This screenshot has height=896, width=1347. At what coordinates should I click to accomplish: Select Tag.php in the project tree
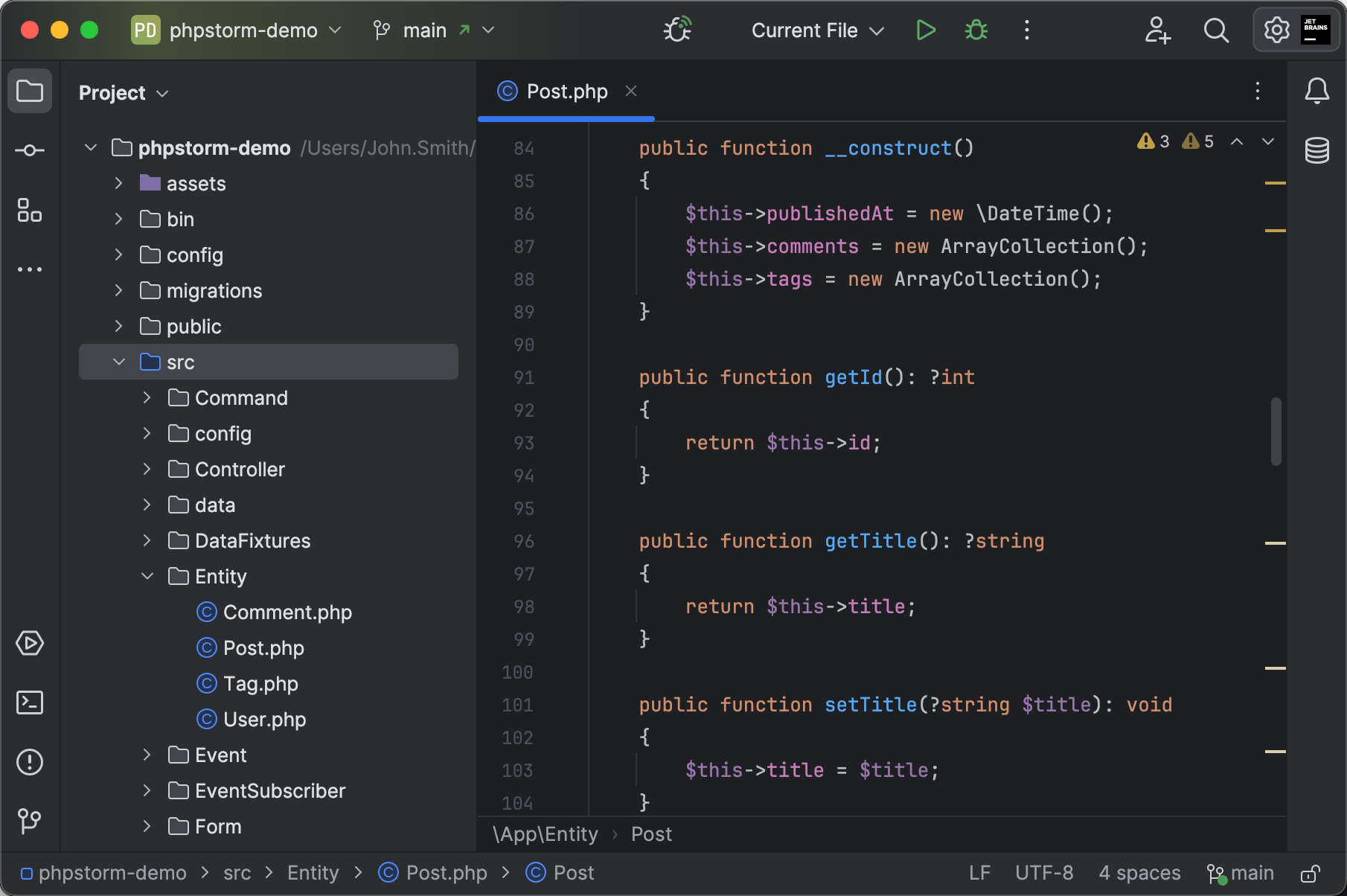pos(260,683)
